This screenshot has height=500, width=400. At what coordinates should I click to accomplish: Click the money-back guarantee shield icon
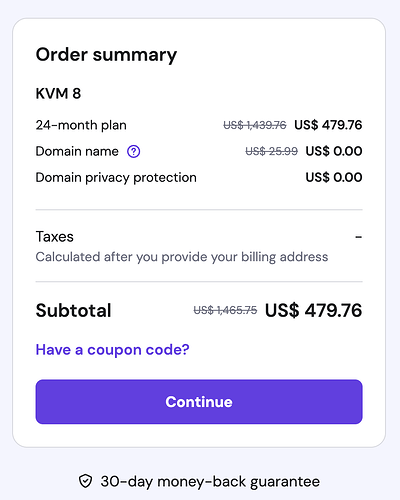pyautogui.click(x=85, y=481)
